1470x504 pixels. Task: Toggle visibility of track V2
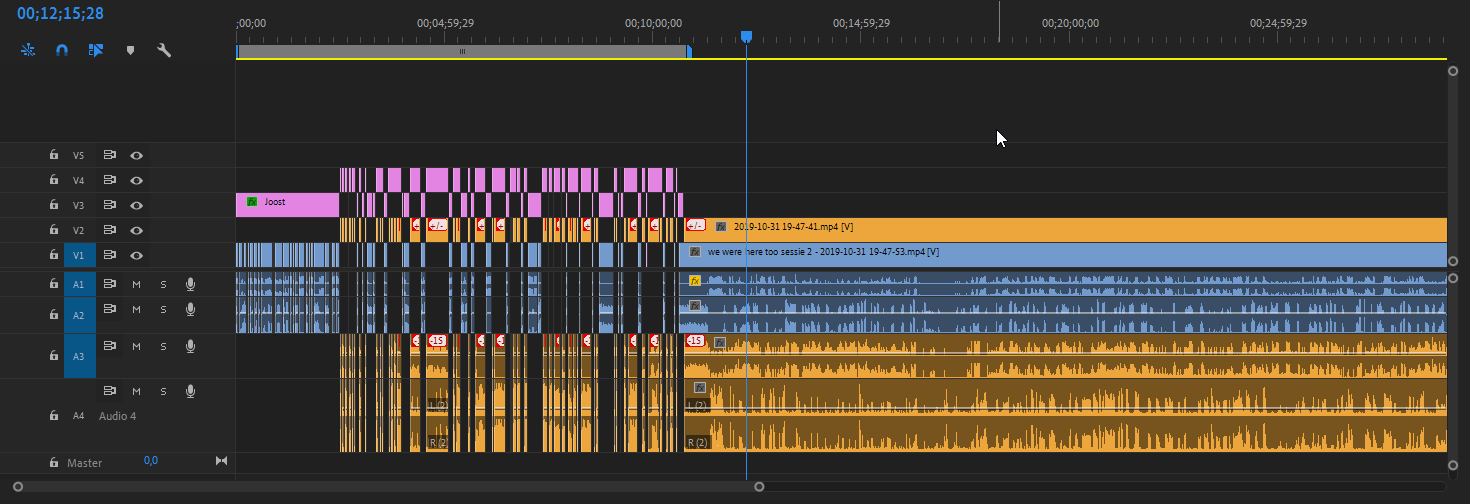[x=136, y=230]
